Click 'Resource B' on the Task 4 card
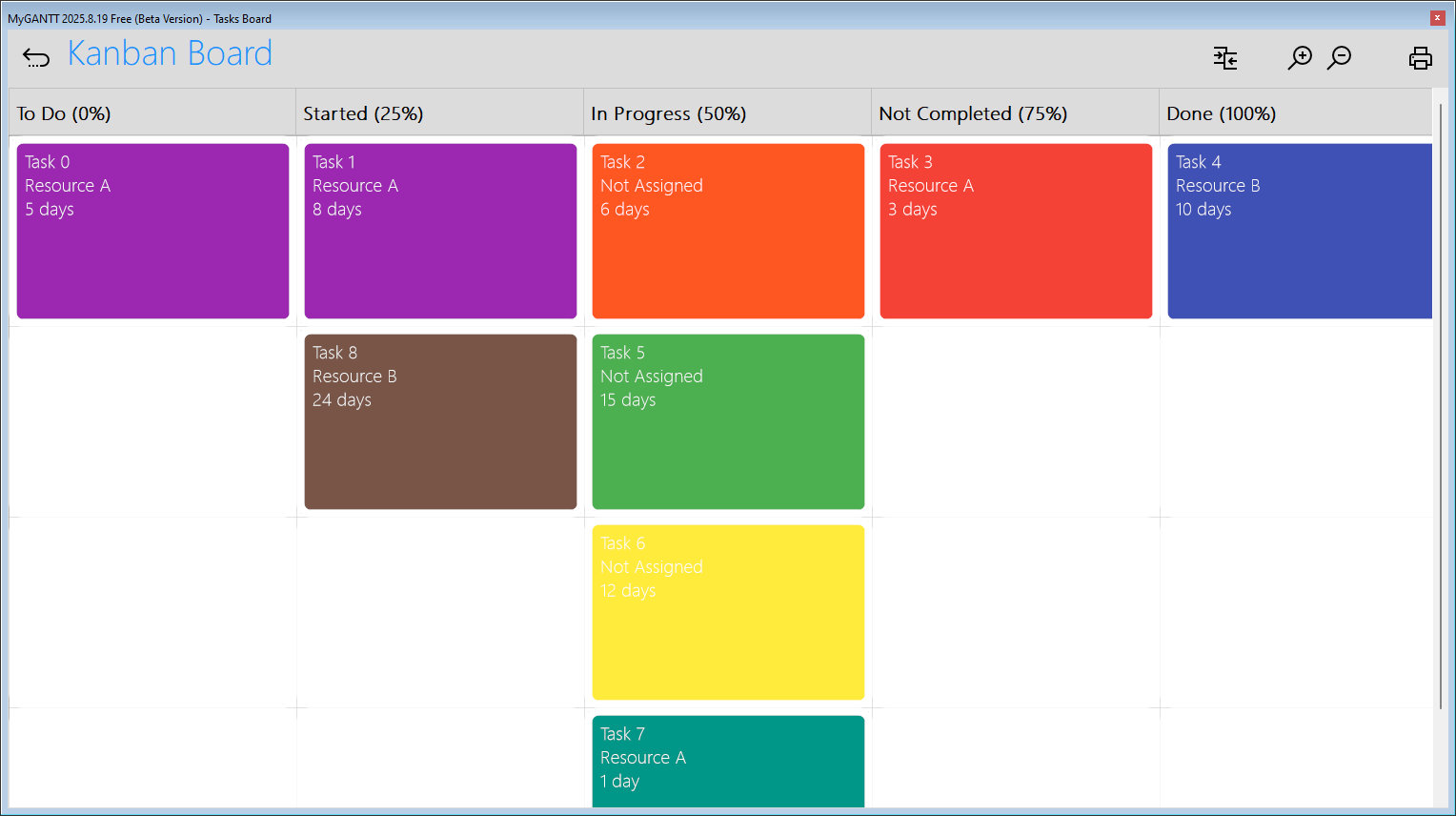 [x=1218, y=186]
